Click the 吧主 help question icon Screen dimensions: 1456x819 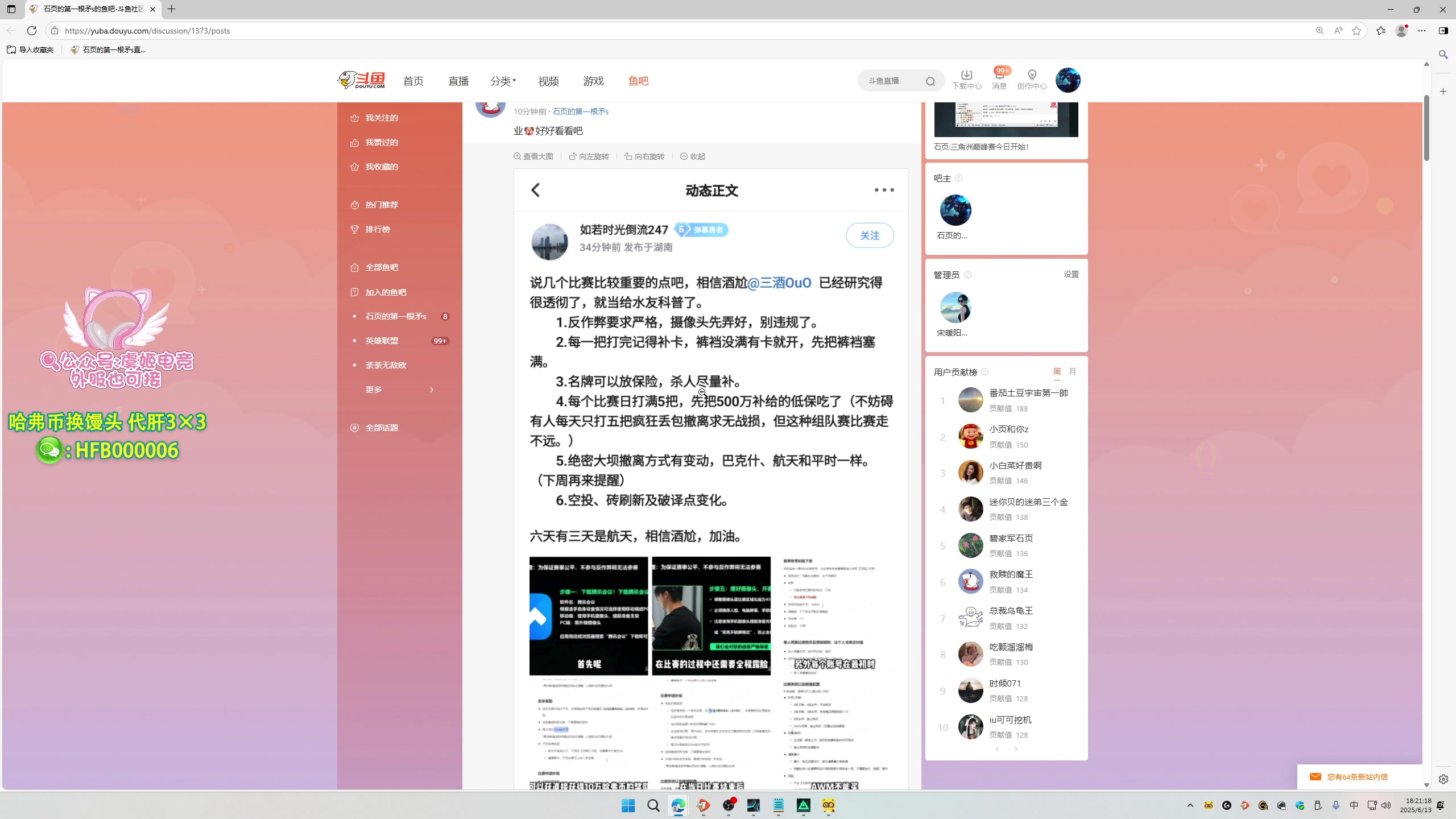click(958, 178)
